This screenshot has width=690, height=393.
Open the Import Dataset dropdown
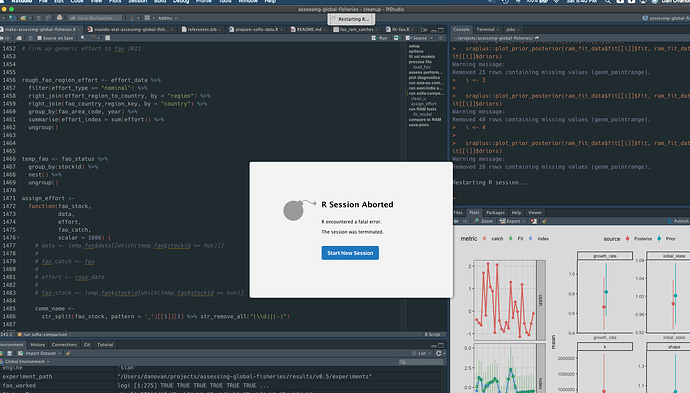click(x=39, y=353)
